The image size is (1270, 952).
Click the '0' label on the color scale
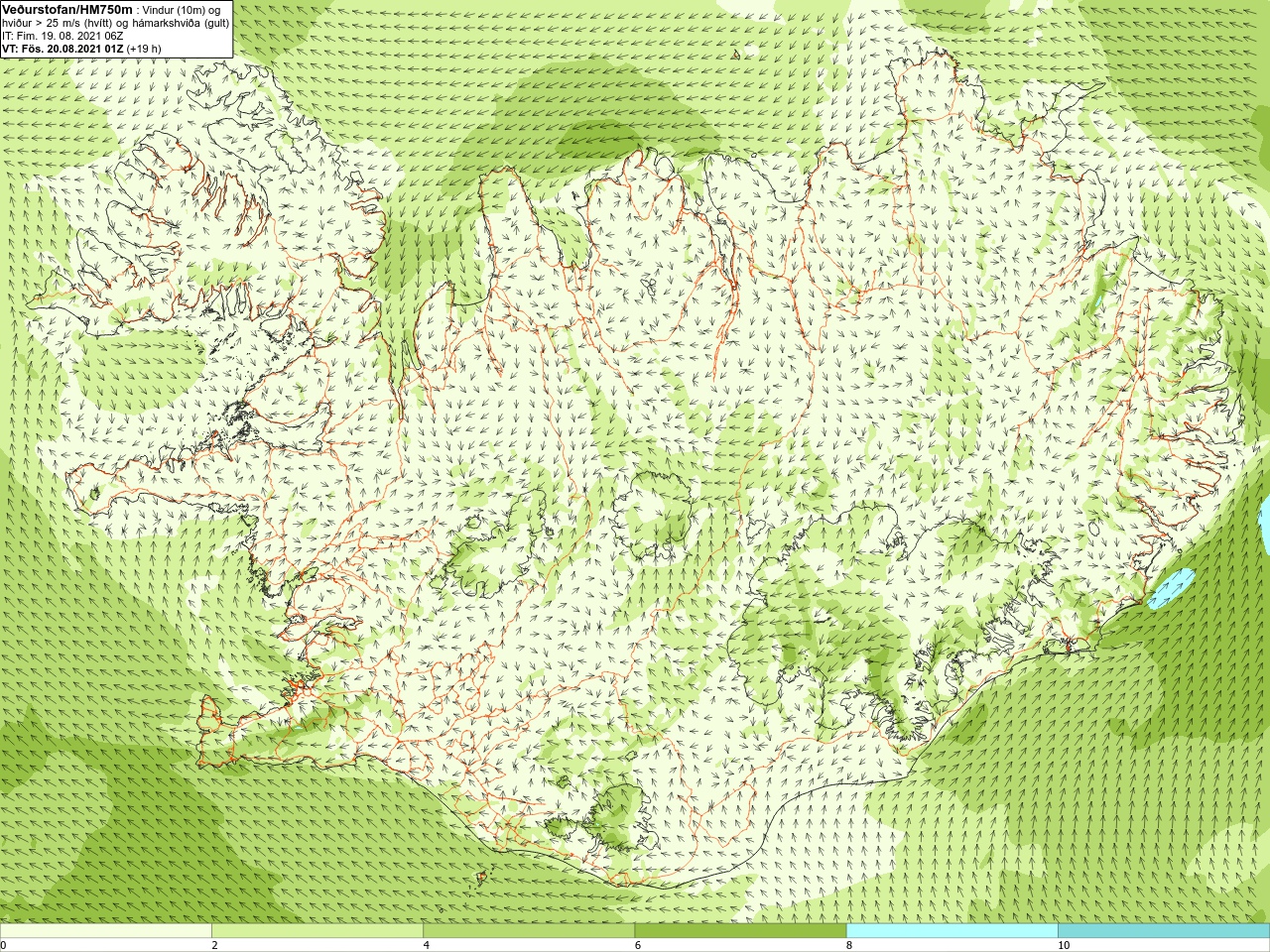point(4,945)
